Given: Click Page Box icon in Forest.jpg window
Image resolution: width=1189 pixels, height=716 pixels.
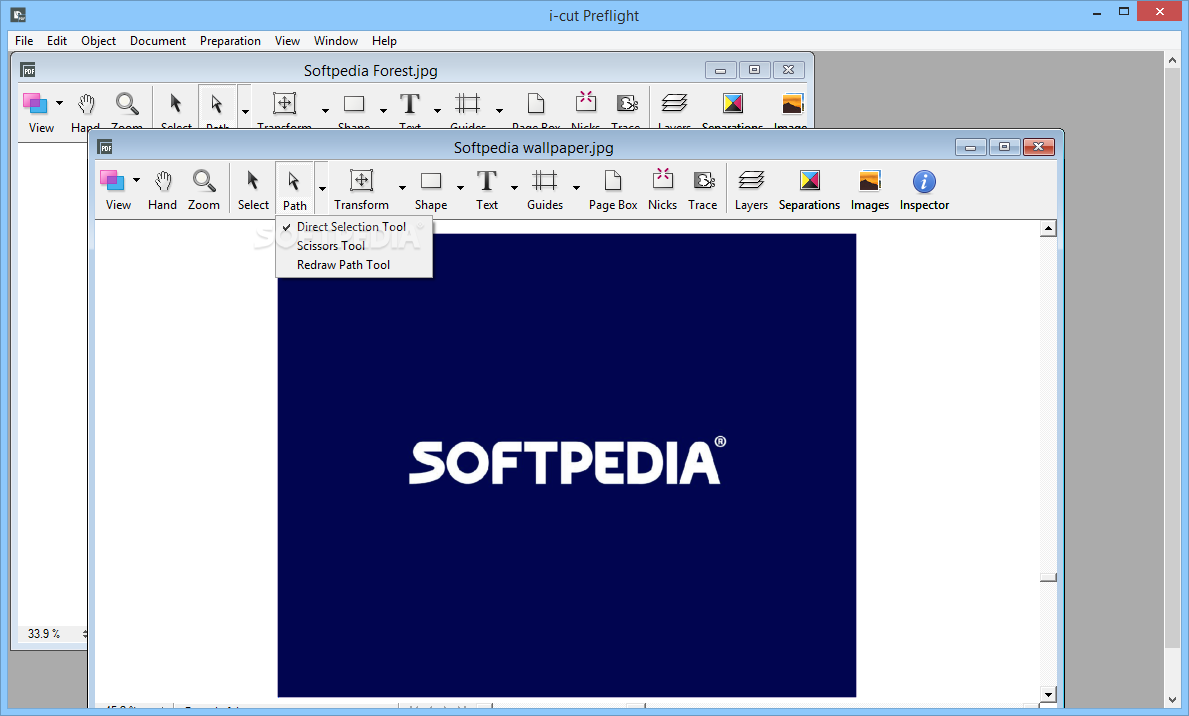Looking at the screenshot, I should tap(536, 108).
